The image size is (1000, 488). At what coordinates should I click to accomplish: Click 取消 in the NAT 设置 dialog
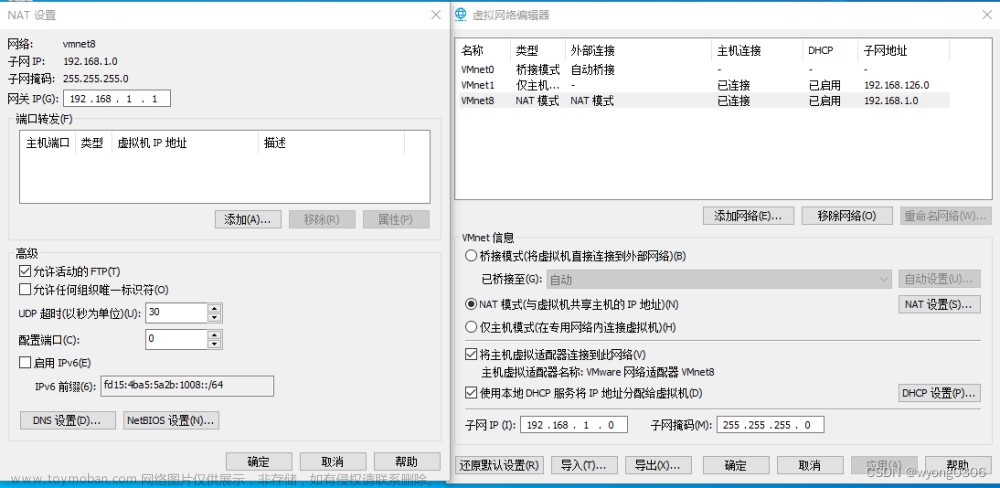pos(333,462)
